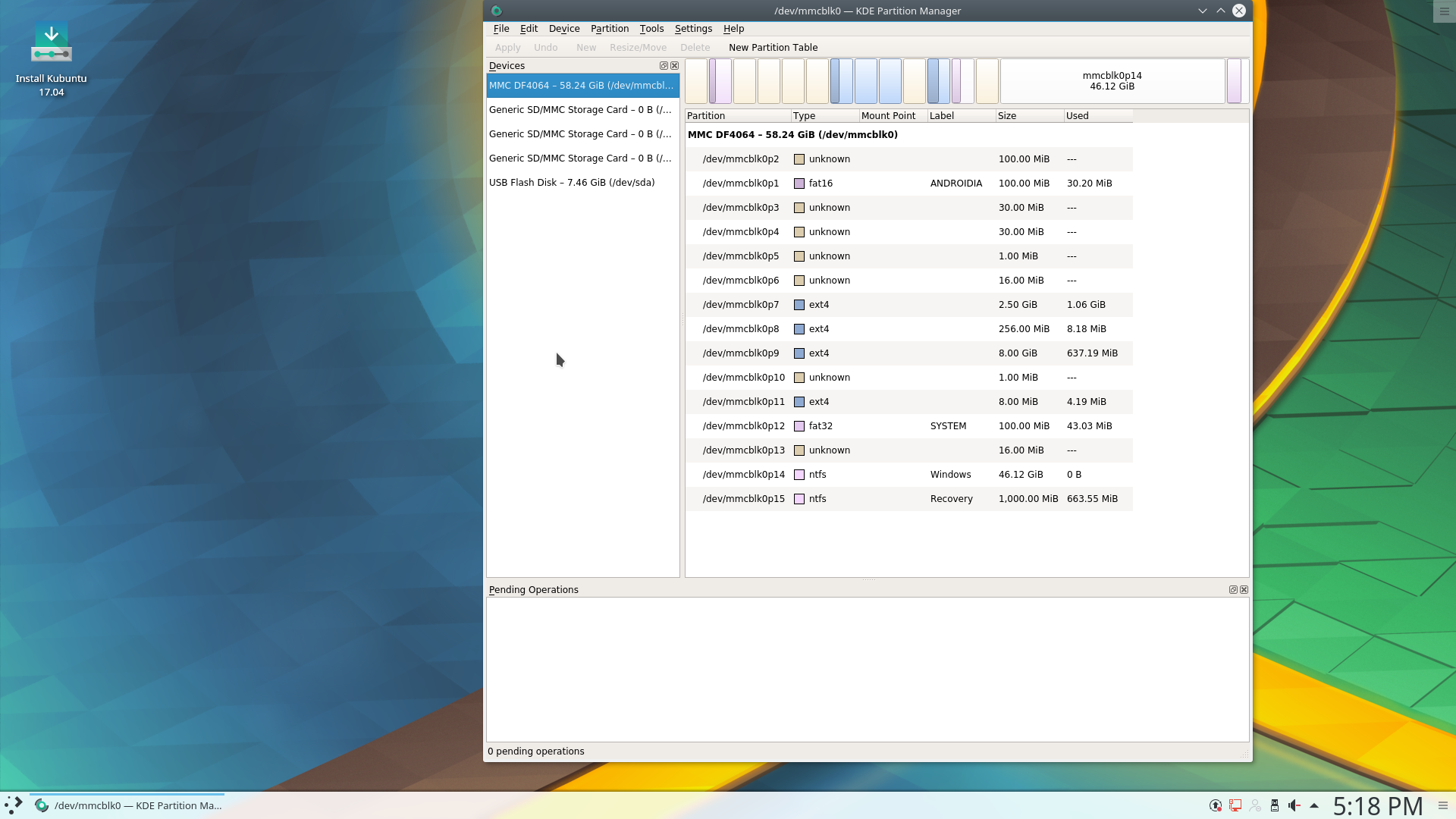Click the Resize/Move toolbar button
1456x819 pixels.
(638, 48)
